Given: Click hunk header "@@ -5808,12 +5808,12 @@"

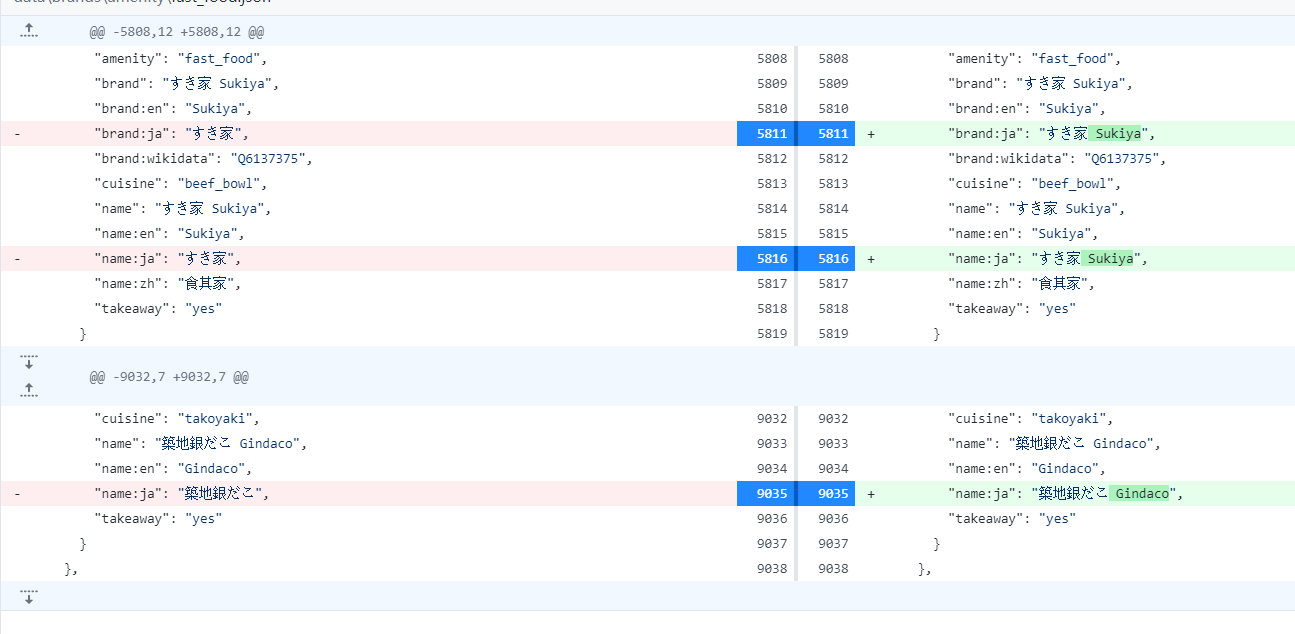Looking at the screenshot, I should 177,33.
